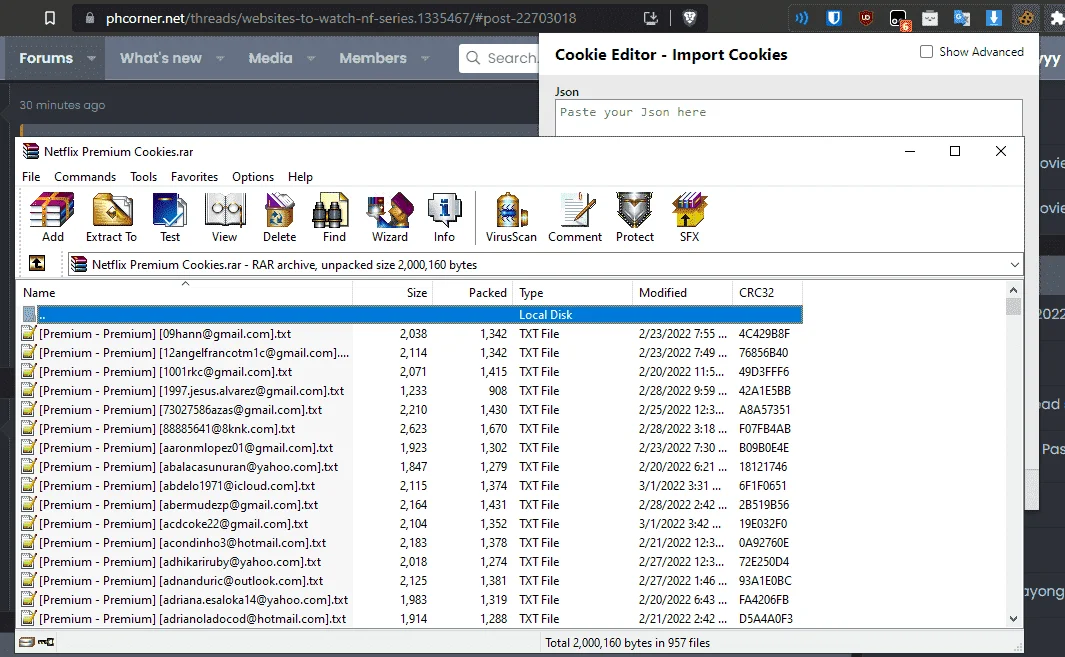Select the parent folder '..' row
This screenshot has height=657, width=1065.
click(x=412, y=315)
